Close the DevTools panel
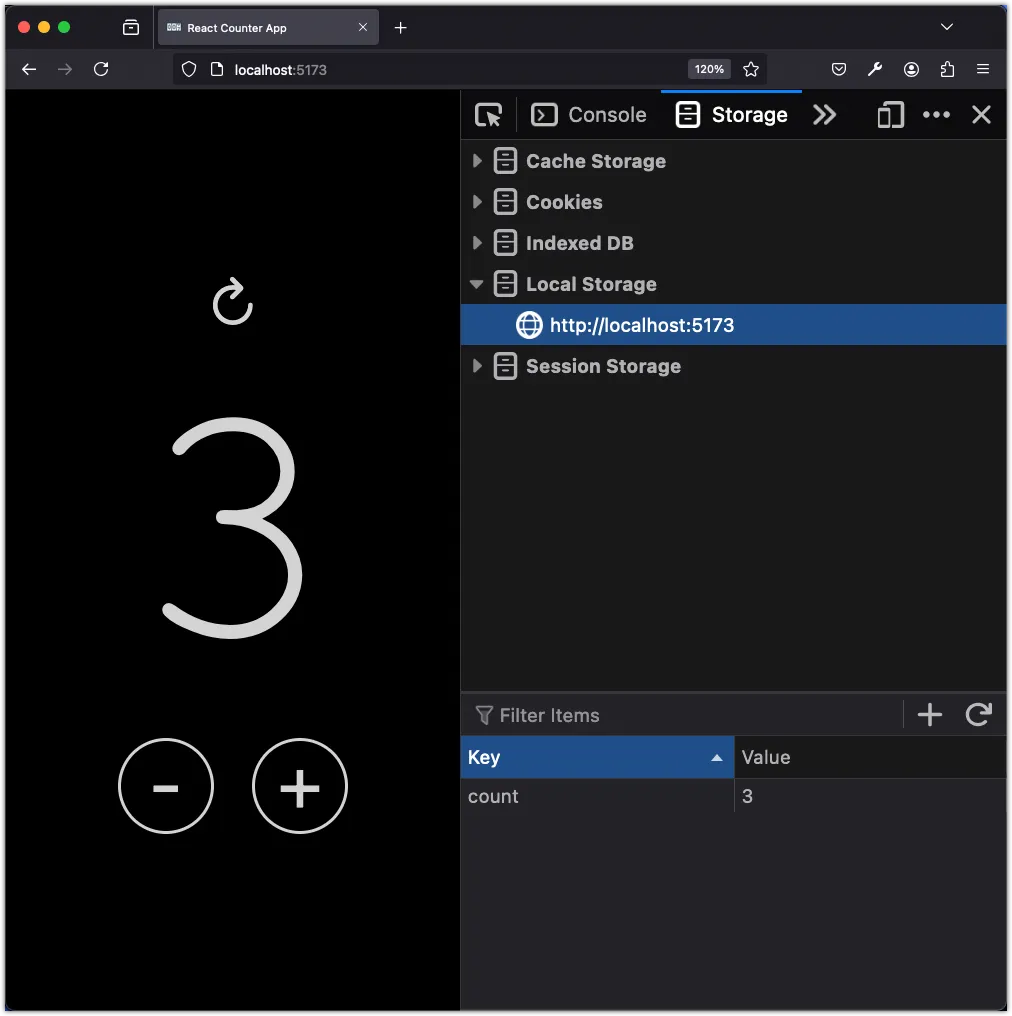This screenshot has height=1016, width=1012. click(982, 115)
